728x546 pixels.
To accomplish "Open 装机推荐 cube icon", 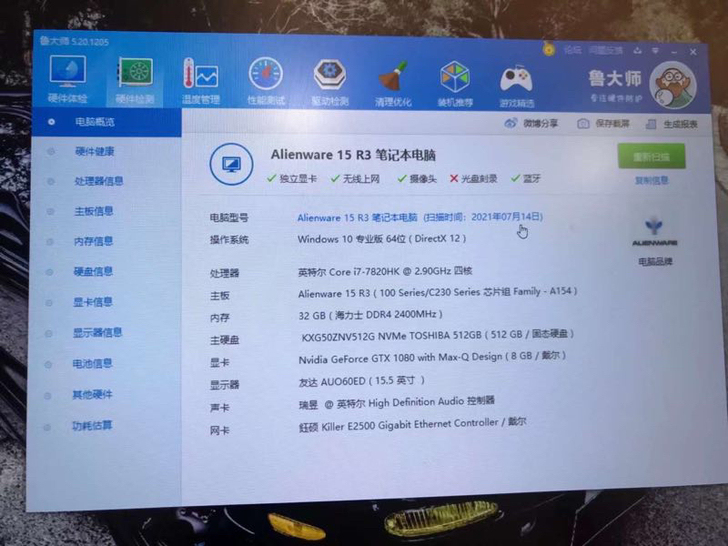I will click(455, 77).
